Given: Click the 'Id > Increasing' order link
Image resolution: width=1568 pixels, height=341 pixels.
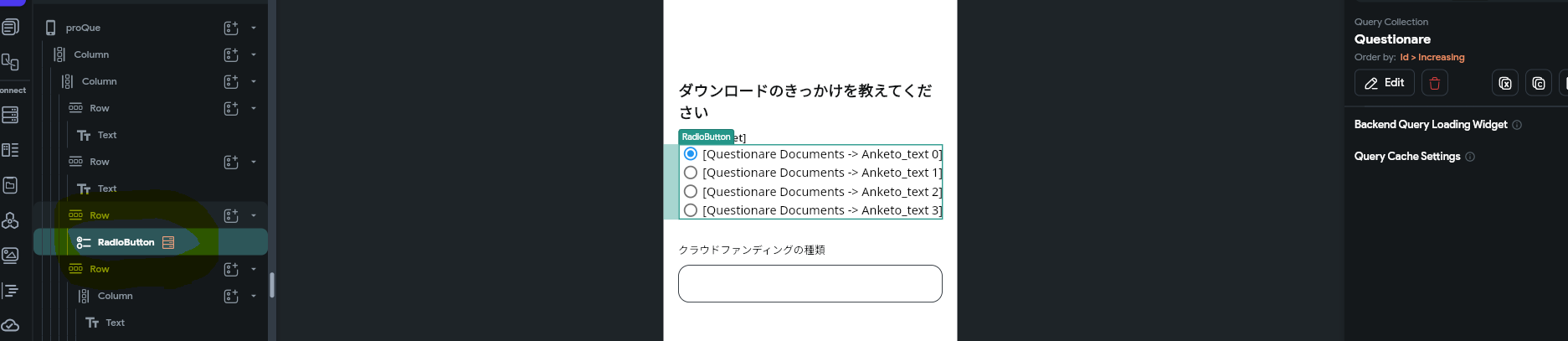Looking at the screenshot, I should click(x=1432, y=57).
